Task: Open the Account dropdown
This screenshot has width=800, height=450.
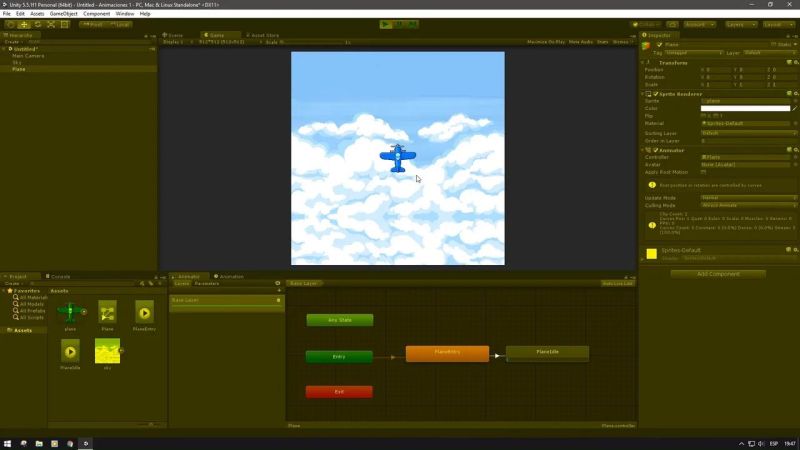Action: (699, 24)
